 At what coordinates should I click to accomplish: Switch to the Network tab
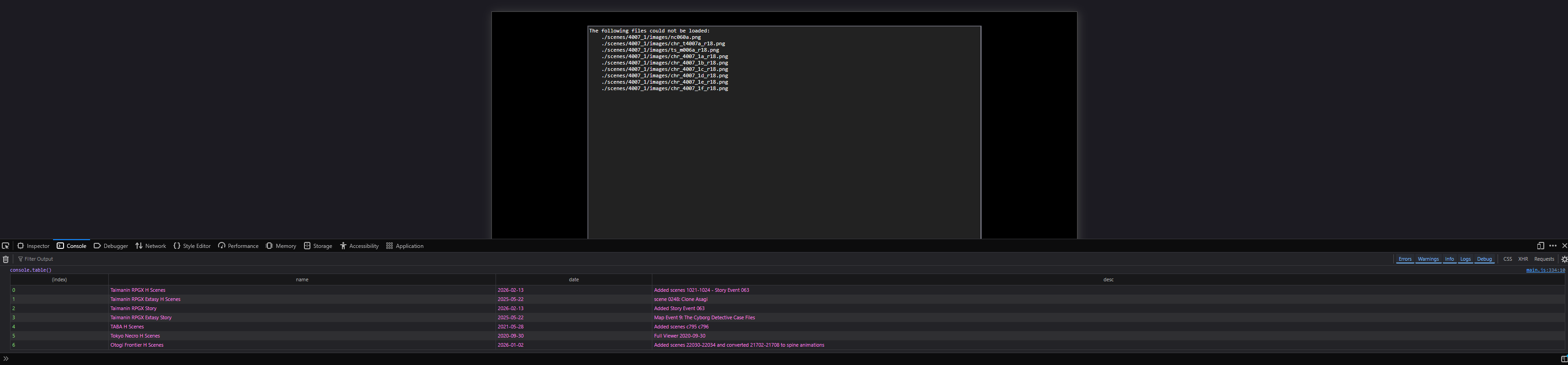(151, 246)
